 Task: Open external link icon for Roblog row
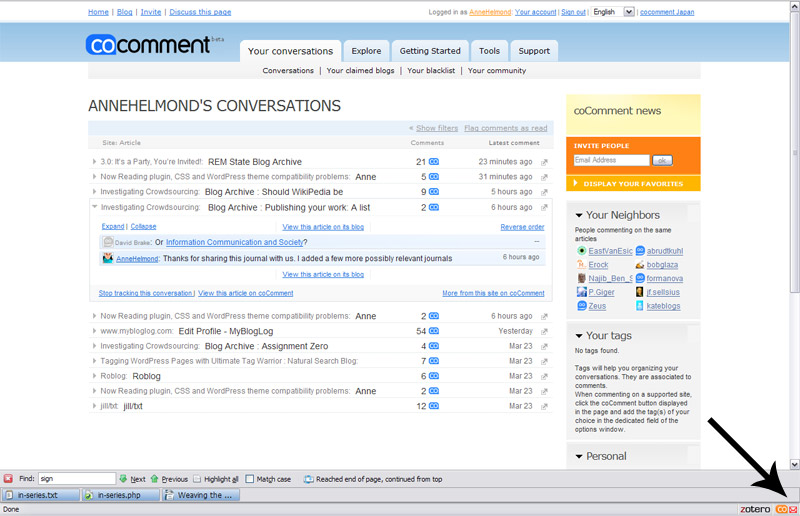[x=544, y=377]
